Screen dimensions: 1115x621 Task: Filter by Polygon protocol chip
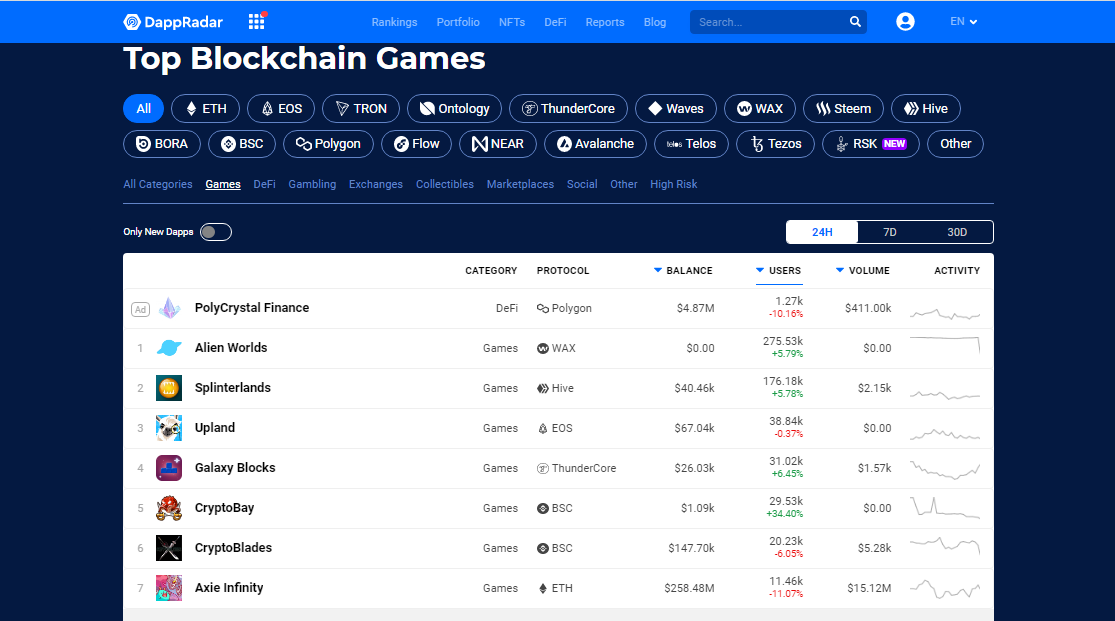coord(328,144)
